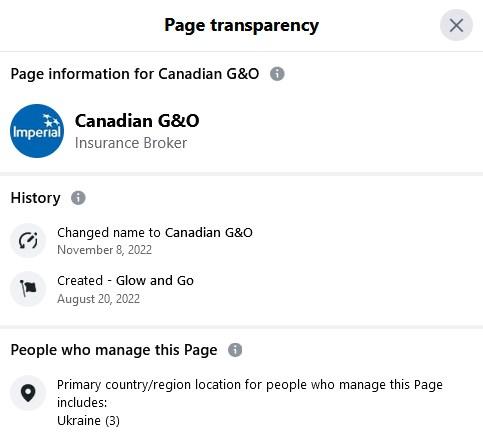
Task: Click the People who manage this Page heading
Action: click(114, 350)
